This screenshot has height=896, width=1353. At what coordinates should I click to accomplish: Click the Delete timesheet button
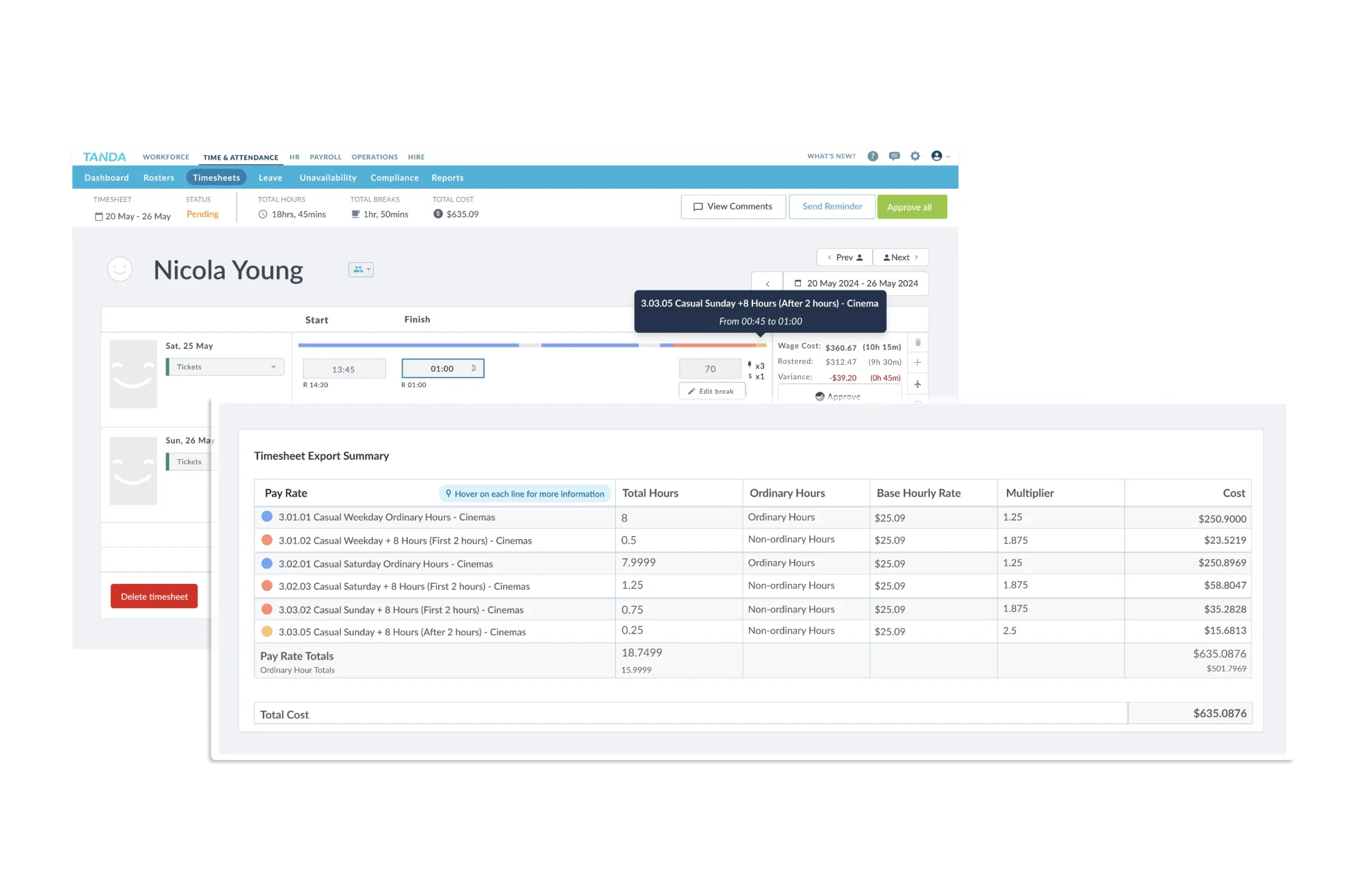[x=153, y=596]
